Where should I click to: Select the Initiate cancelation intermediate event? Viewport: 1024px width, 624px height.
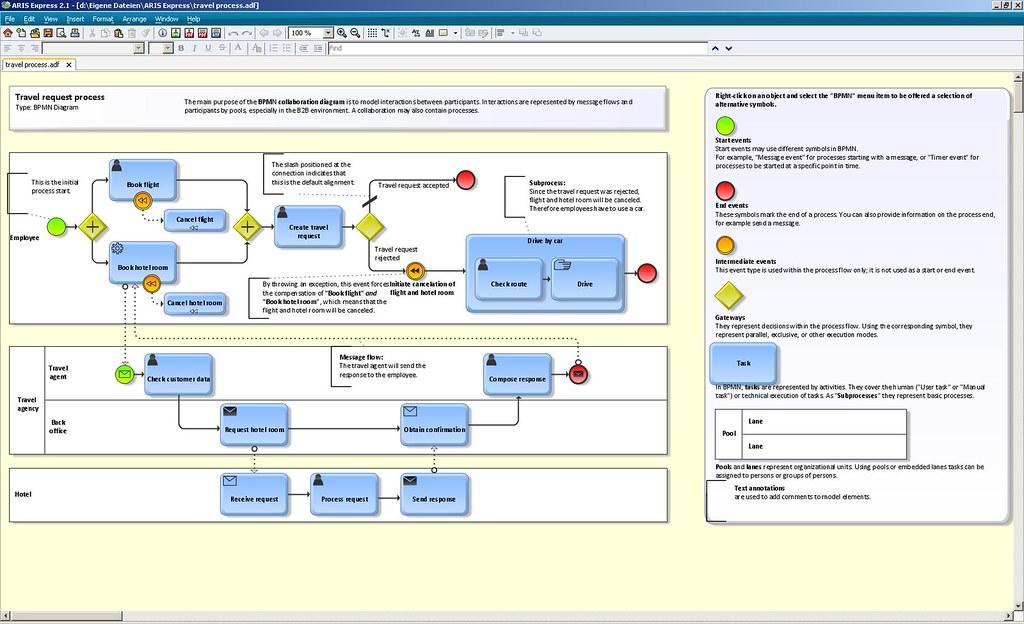click(415, 270)
